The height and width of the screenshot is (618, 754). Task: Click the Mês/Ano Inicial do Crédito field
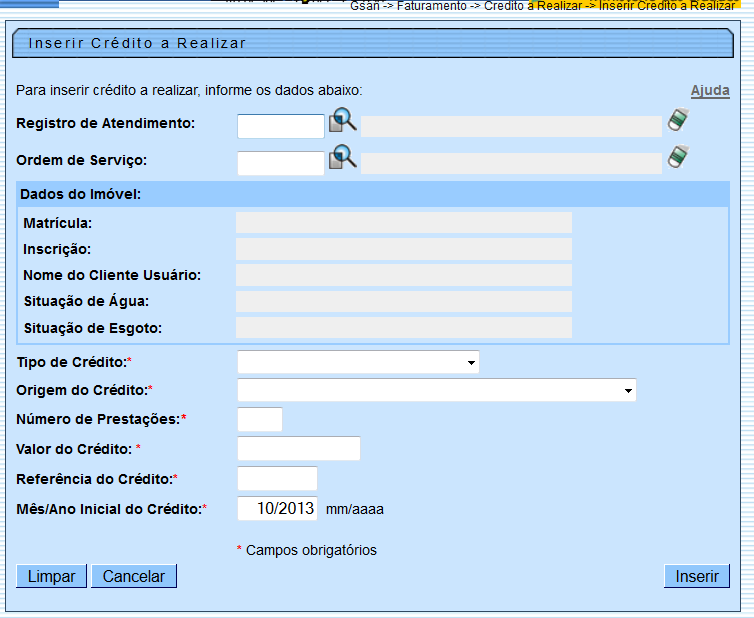click(x=277, y=508)
